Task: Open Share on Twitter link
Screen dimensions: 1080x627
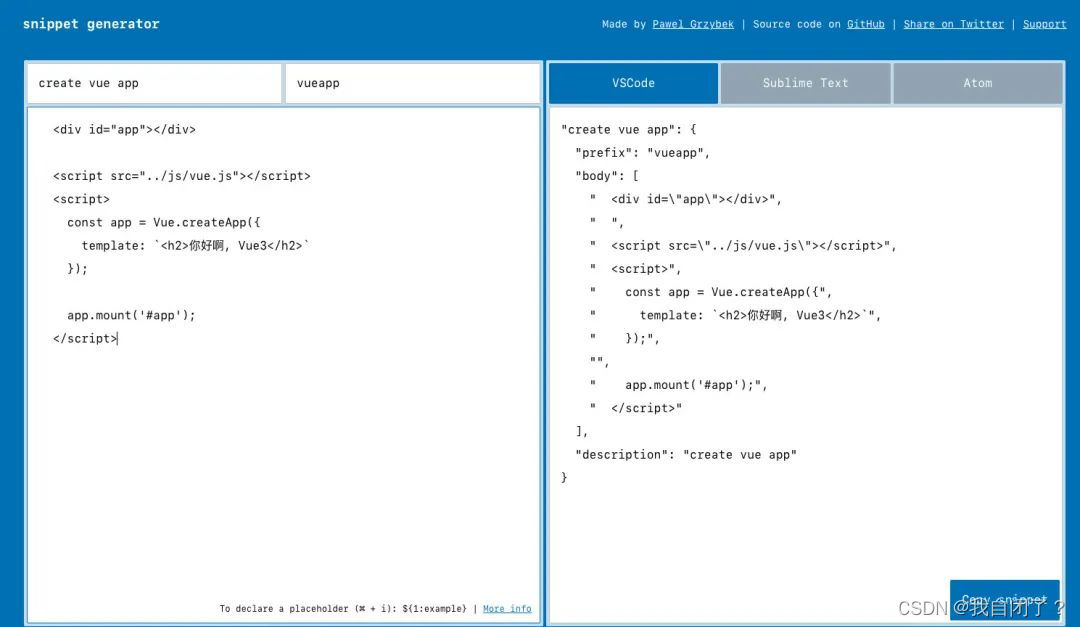Action: [x=953, y=24]
